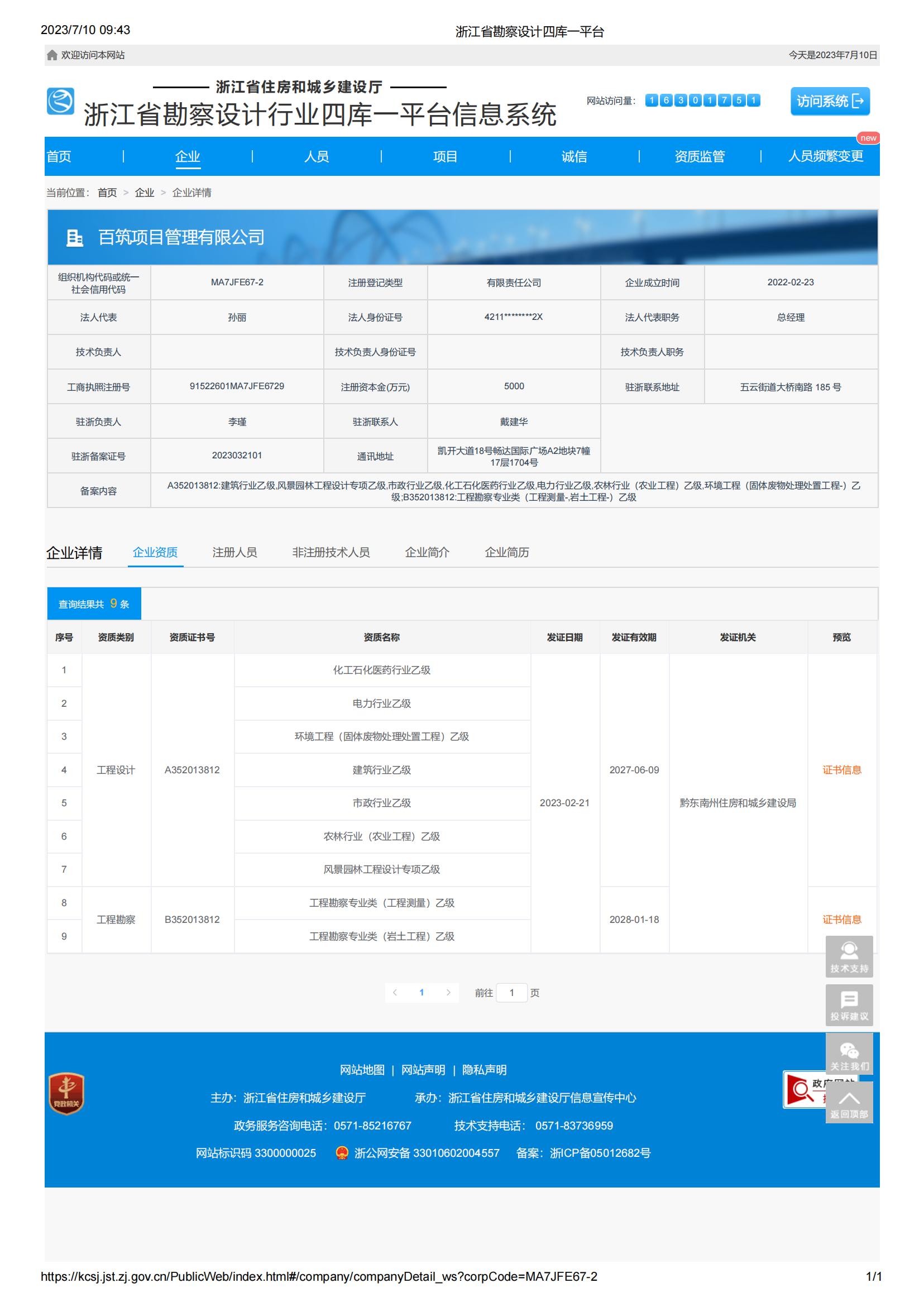Click 首页 in the breadcrumb path
This screenshot has width=924, height=1307.
[107, 193]
